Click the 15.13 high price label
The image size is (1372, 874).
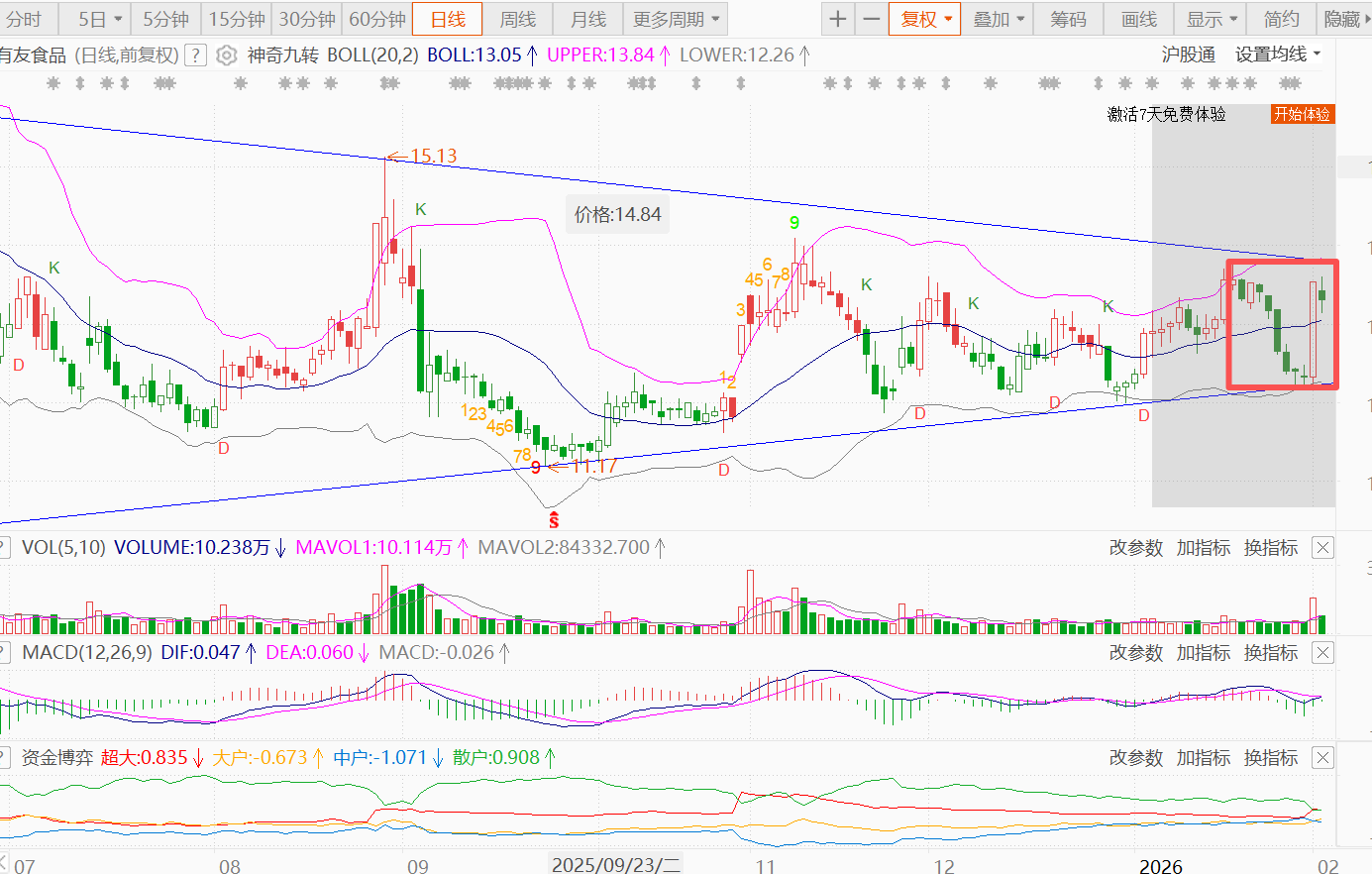pos(433,156)
